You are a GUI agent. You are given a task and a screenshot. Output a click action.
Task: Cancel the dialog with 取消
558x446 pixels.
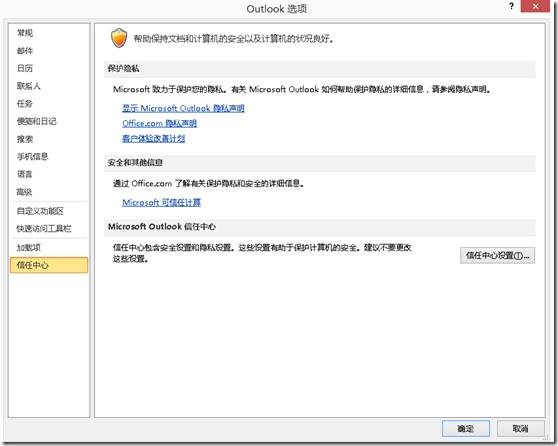(520, 428)
